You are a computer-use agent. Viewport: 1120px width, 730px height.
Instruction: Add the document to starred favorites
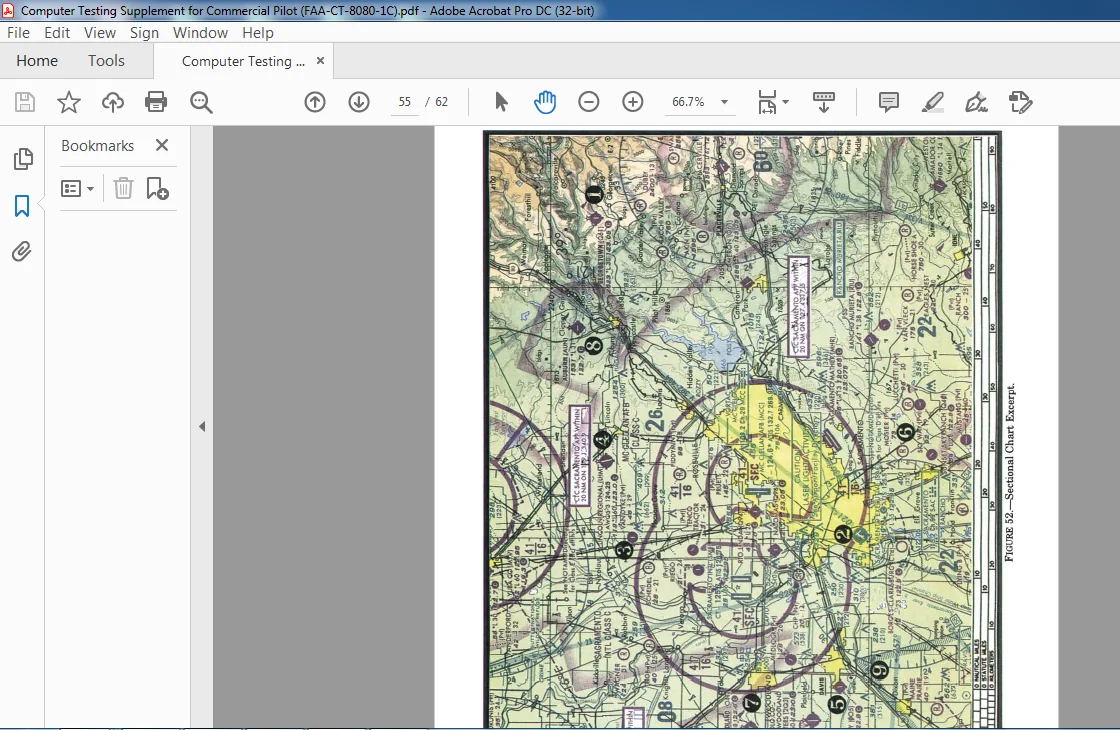click(x=69, y=102)
